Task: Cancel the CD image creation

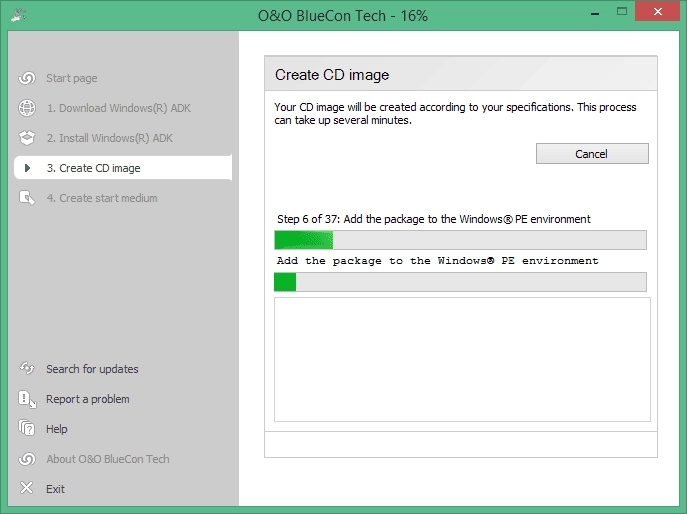Action: coord(592,153)
